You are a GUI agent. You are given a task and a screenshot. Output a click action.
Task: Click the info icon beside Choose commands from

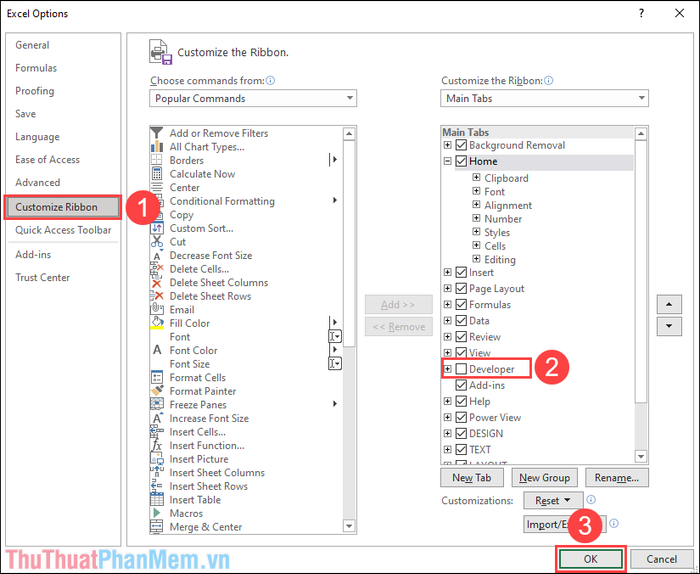point(271,80)
